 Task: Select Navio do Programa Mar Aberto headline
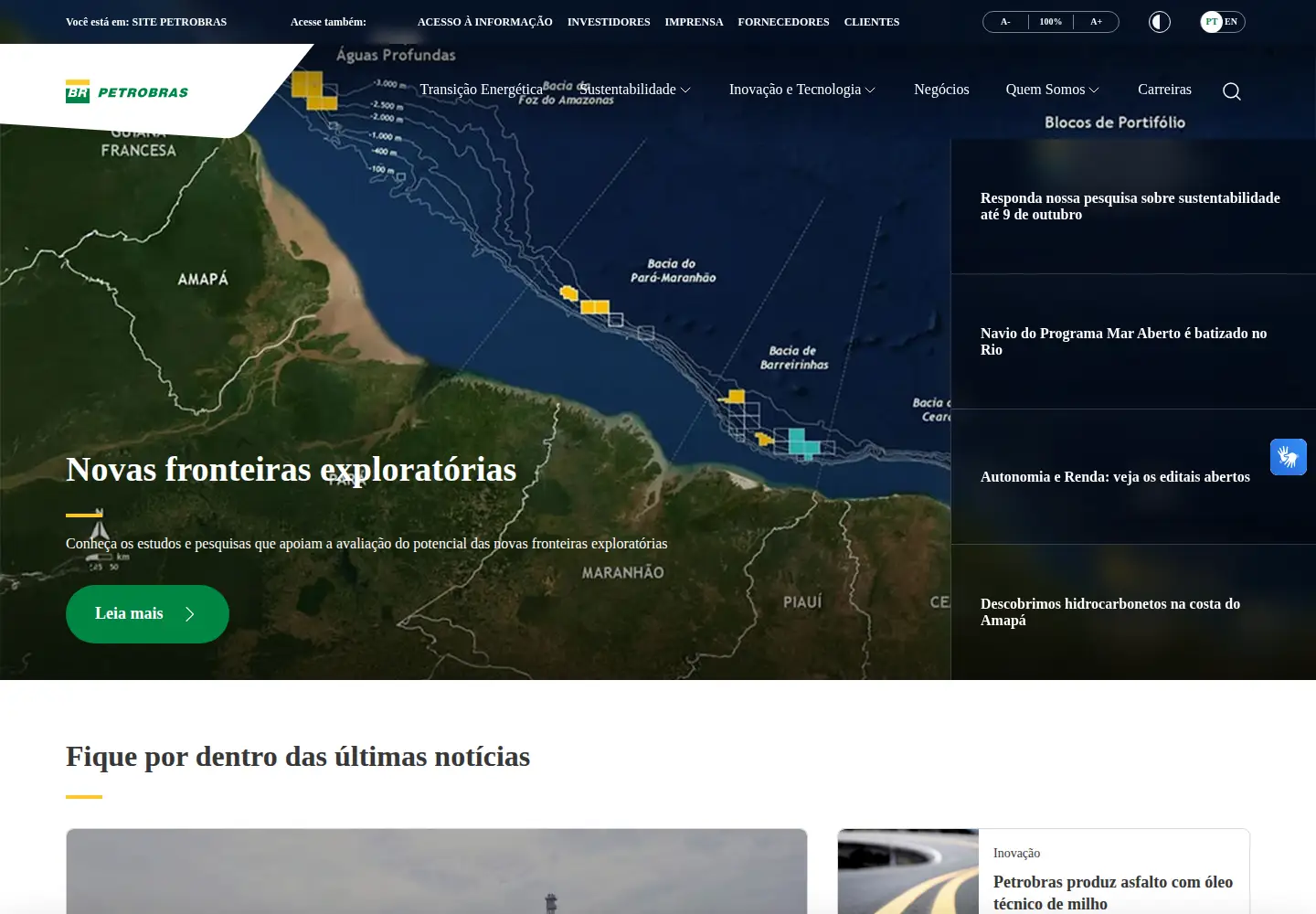click(1124, 342)
